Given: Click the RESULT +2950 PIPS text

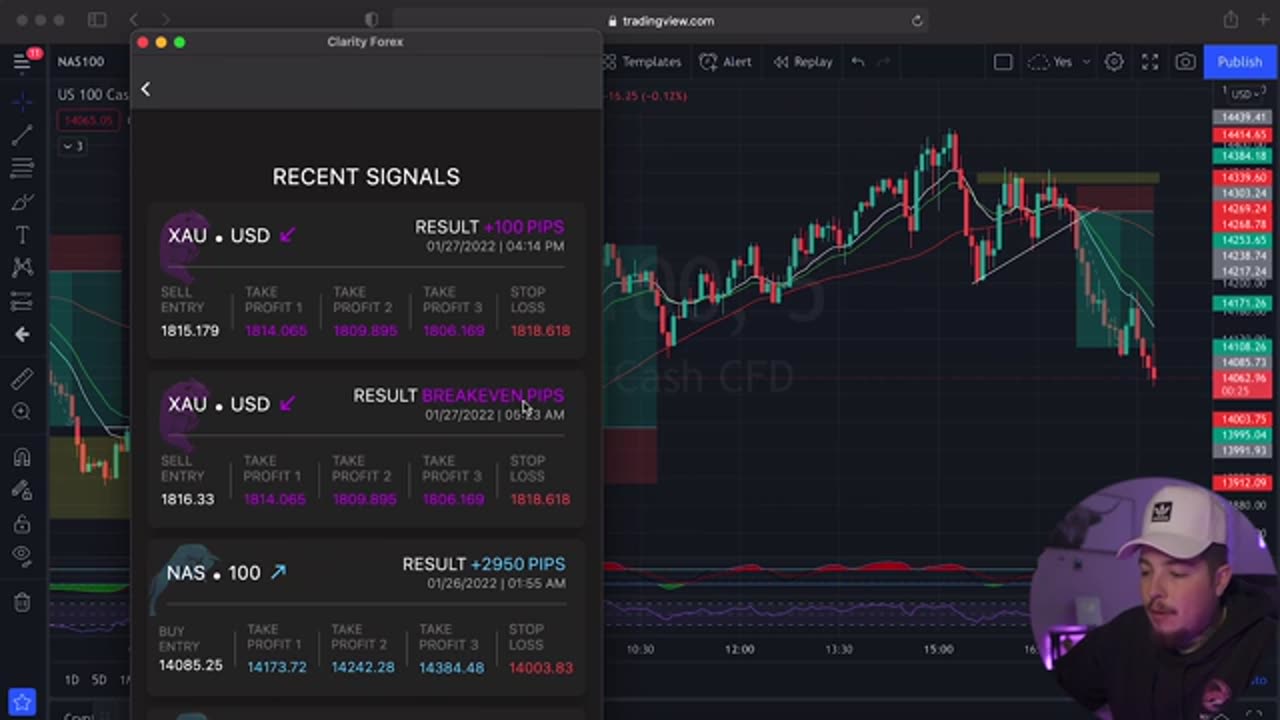Looking at the screenshot, I should (x=483, y=565).
